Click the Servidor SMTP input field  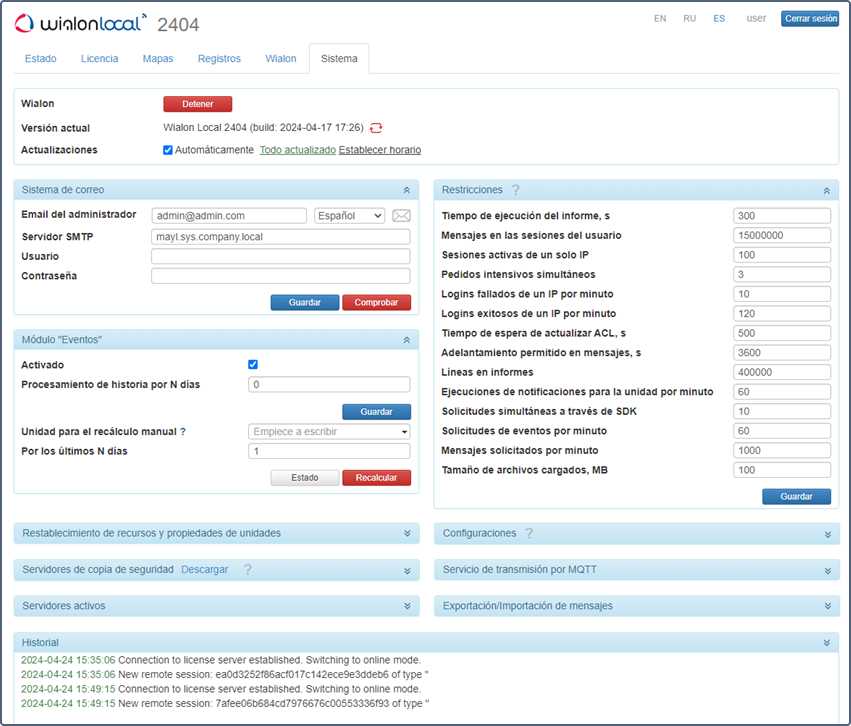coord(280,237)
